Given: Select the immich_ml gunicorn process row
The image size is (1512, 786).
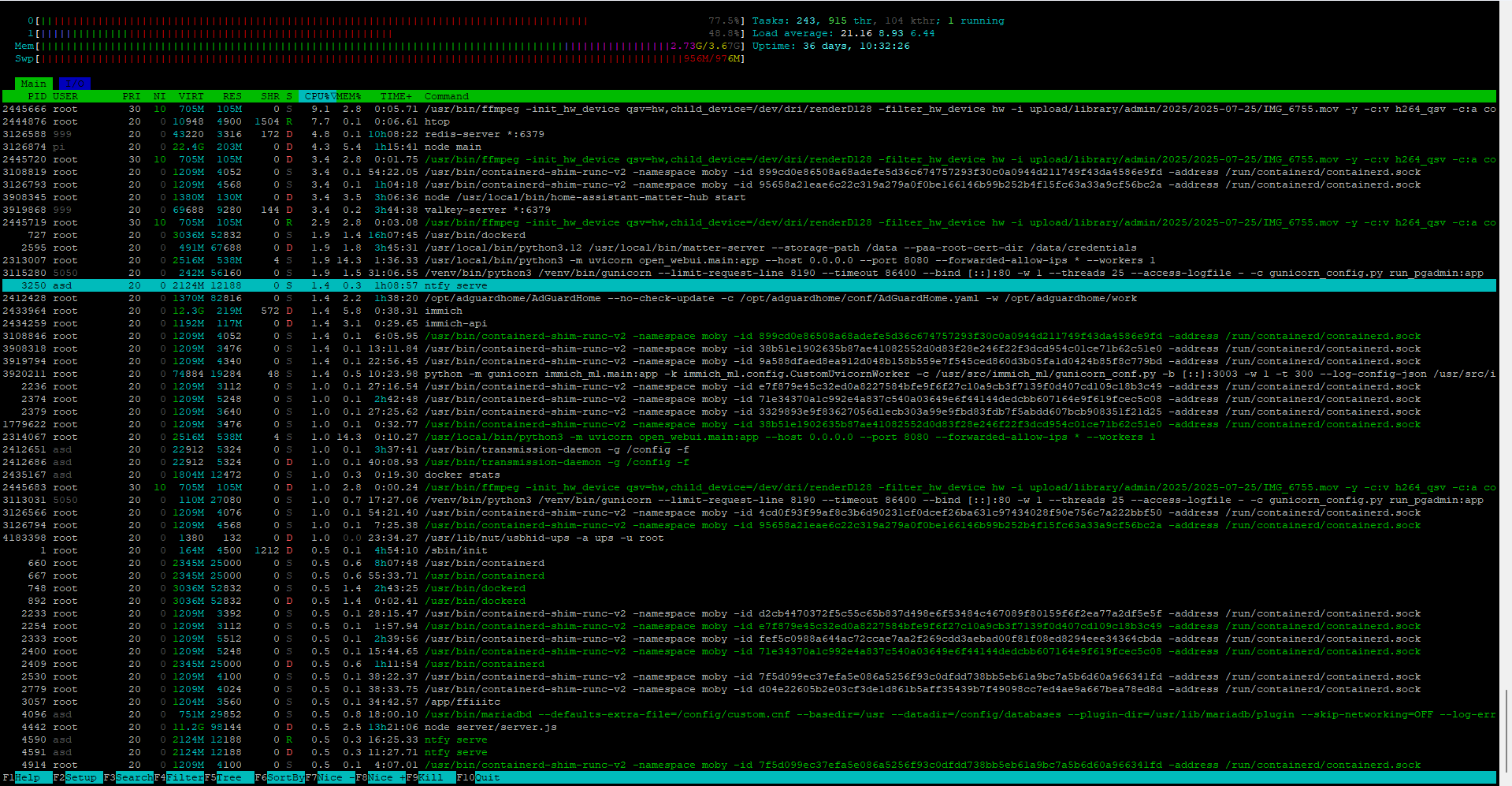Looking at the screenshot, I should 749,374.
